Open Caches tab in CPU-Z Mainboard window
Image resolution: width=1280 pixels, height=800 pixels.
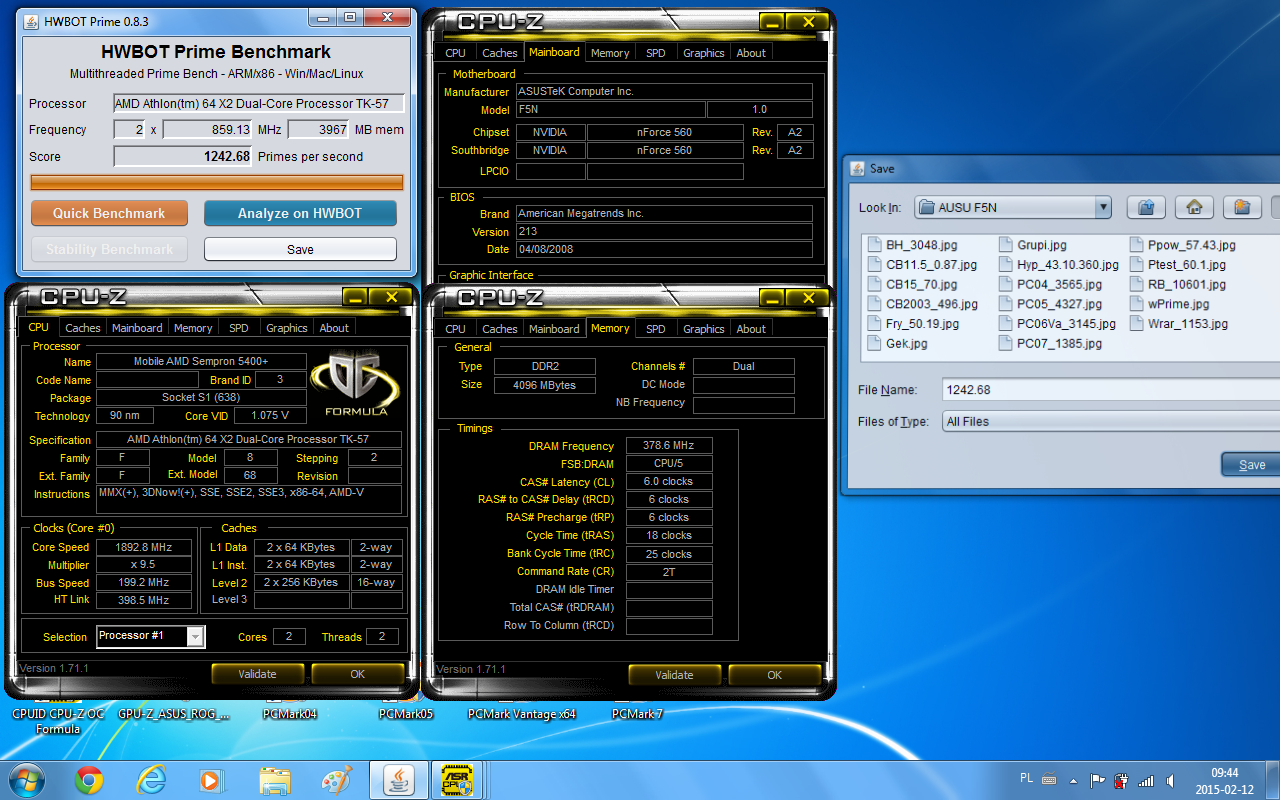pyautogui.click(x=499, y=53)
